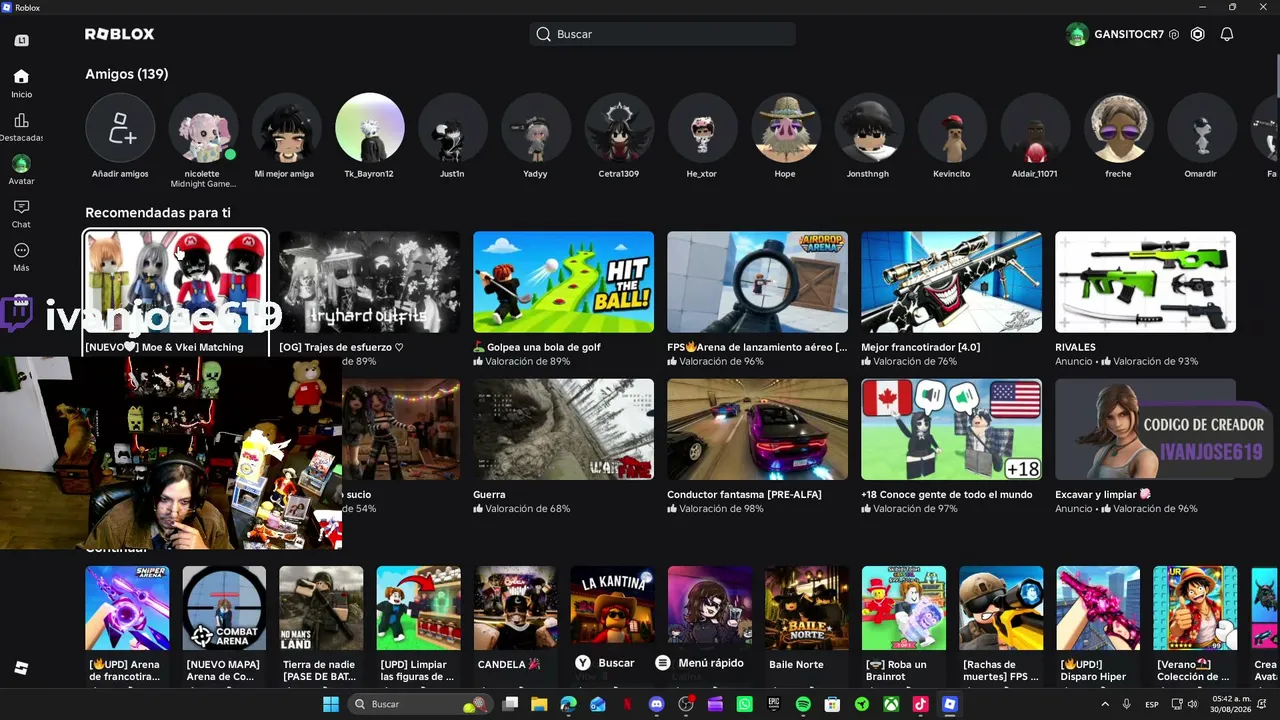
Task: Open the Avatar editor from the sidebar
Action: [21, 170]
